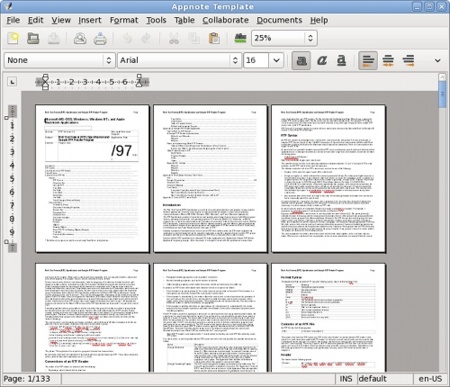This screenshot has height=387, width=450.
Task: Expand the toolbar overflow chevron
Action: tap(438, 60)
